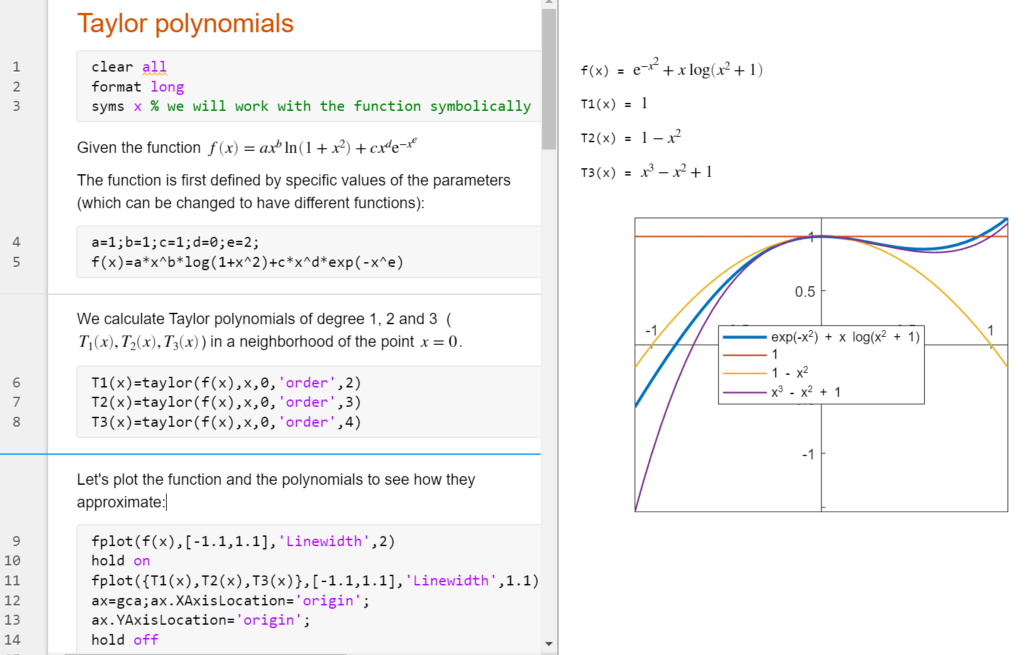Click the vertical scrollbar thumb
Image resolution: width=1030 pixels, height=655 pixels.
(x=548, y=80)
